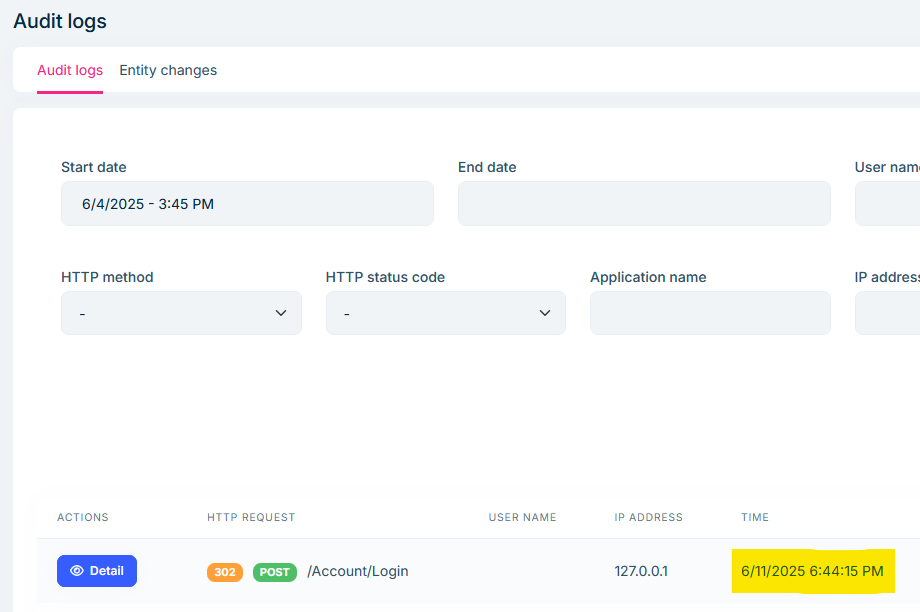Click the Application name filter field
Screen dimensions: 920x612
710,313
